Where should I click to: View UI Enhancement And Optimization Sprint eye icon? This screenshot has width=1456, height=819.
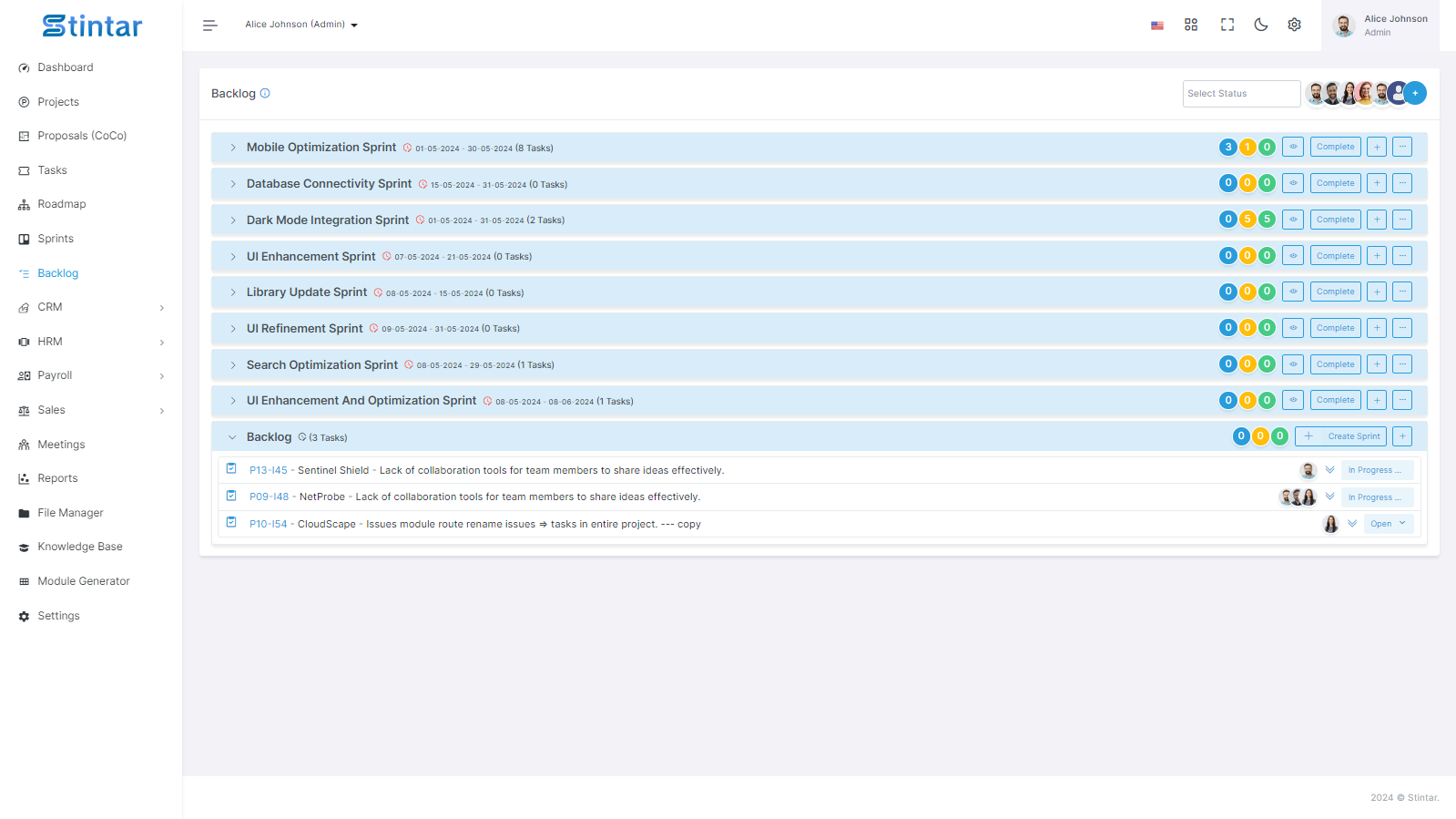(x=1293, y=400)
